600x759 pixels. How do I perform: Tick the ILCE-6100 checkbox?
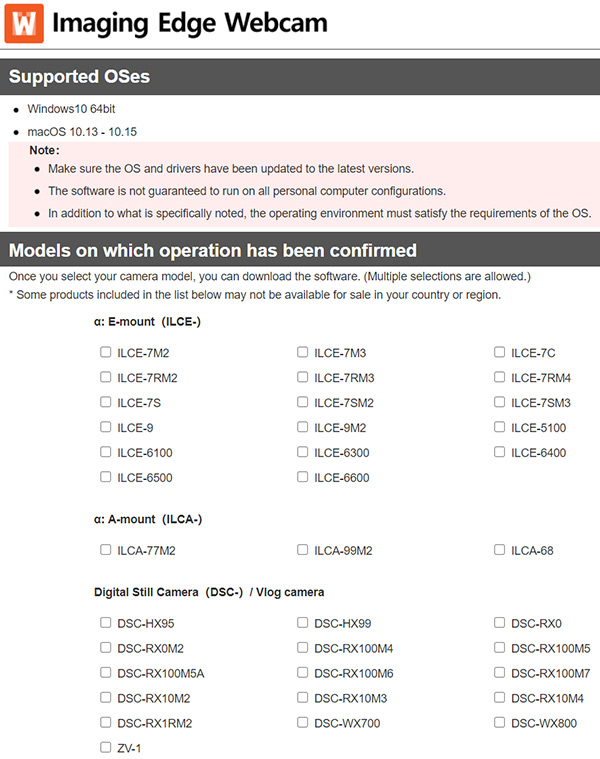tap(106, 452)
